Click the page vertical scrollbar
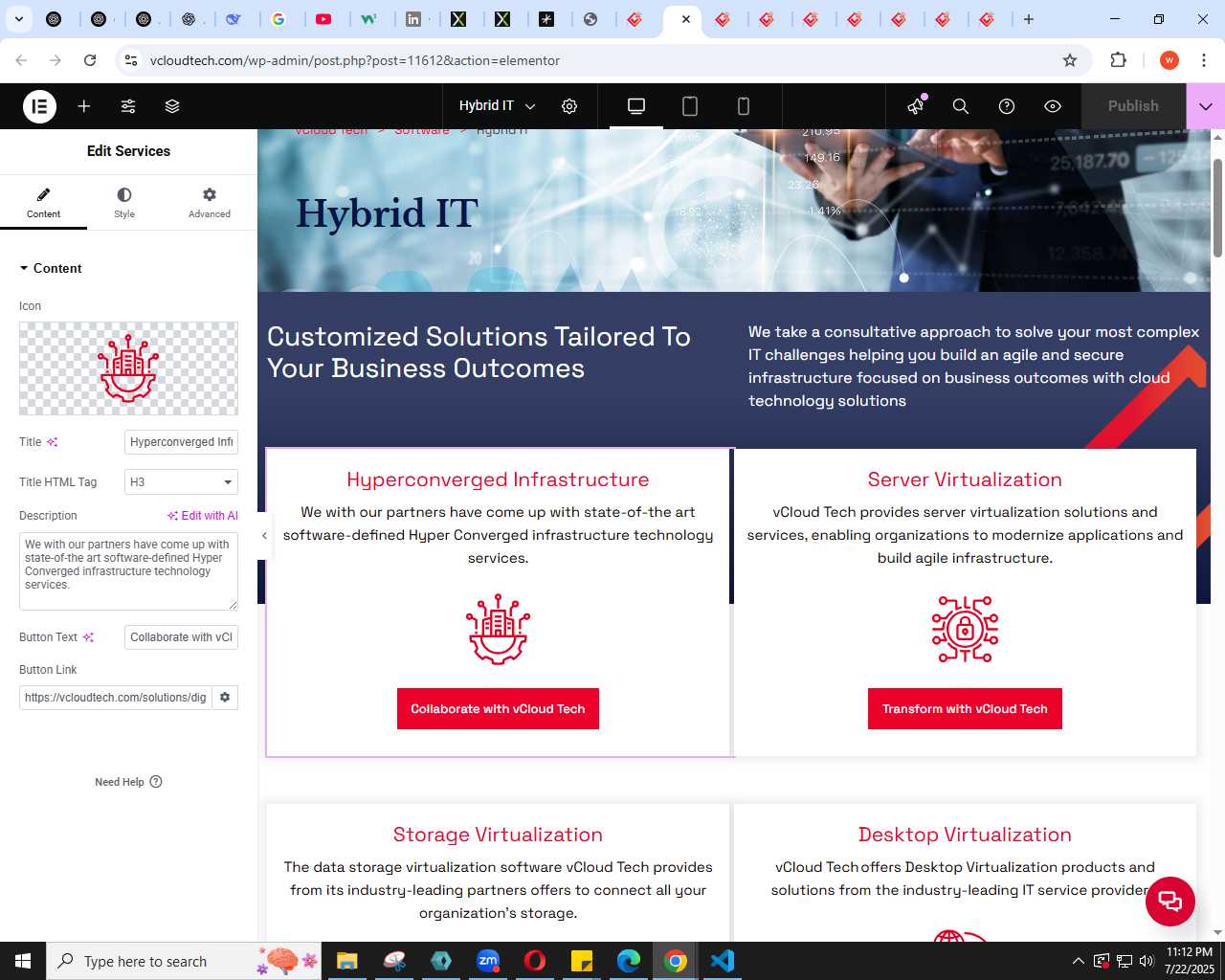This screenshot has height=980, width=1225. point(1217,208)
